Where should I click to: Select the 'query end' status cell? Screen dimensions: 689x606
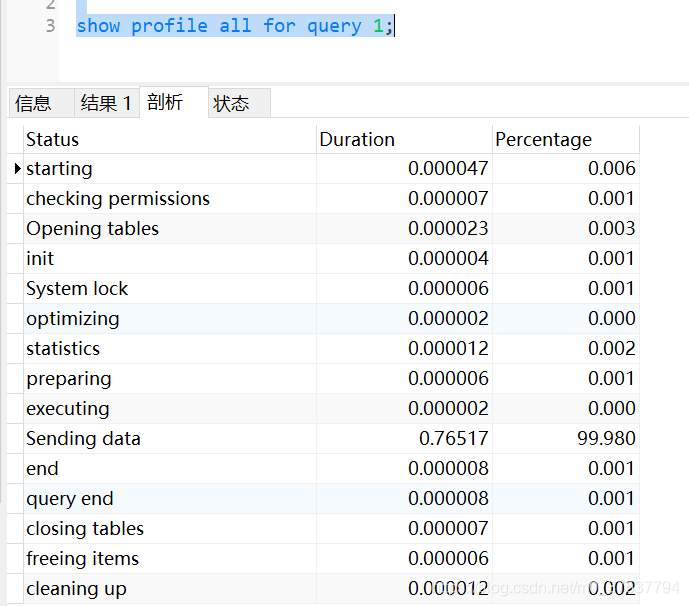[x=170, y=498]
